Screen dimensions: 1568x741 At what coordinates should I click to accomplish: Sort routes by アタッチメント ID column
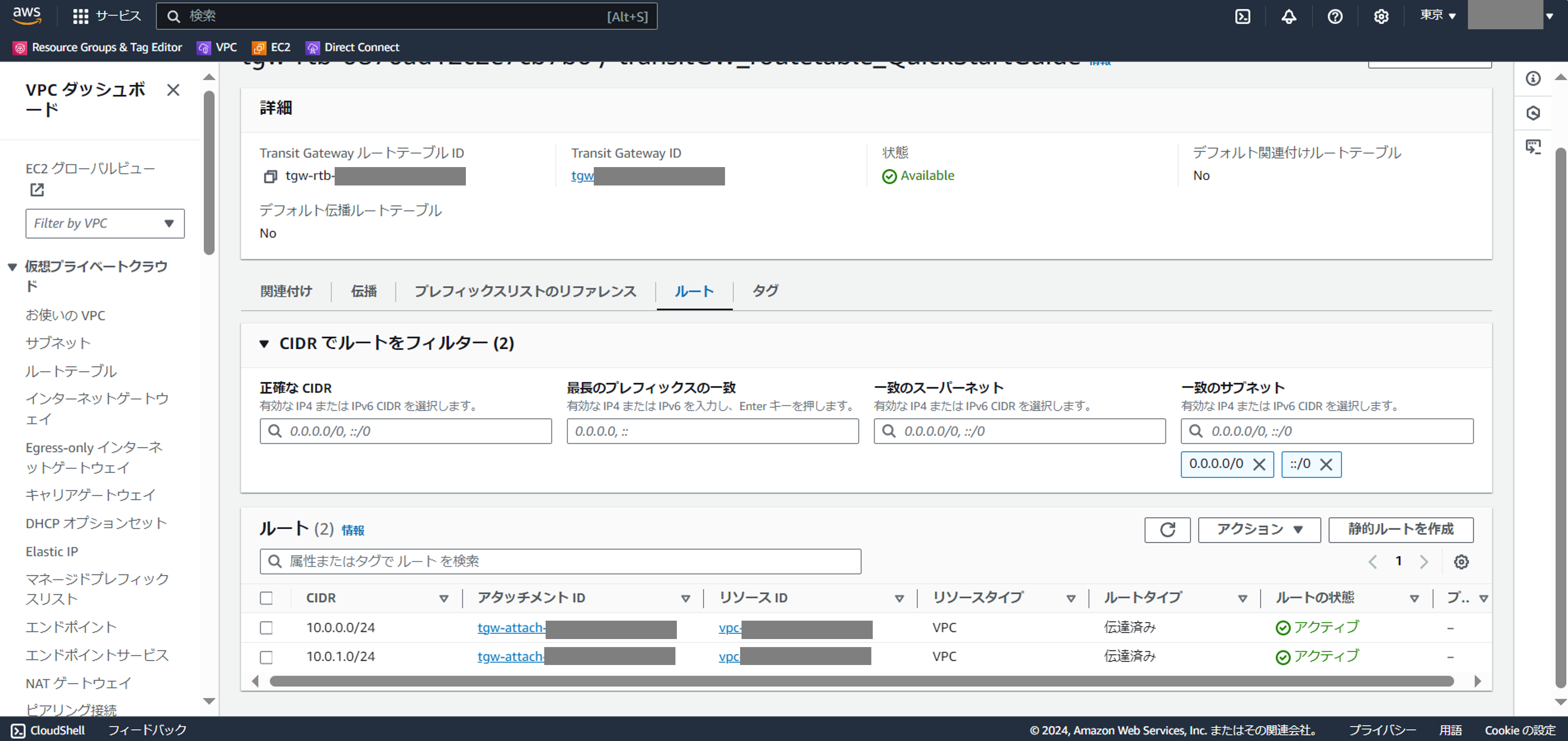tap(685, 598)
